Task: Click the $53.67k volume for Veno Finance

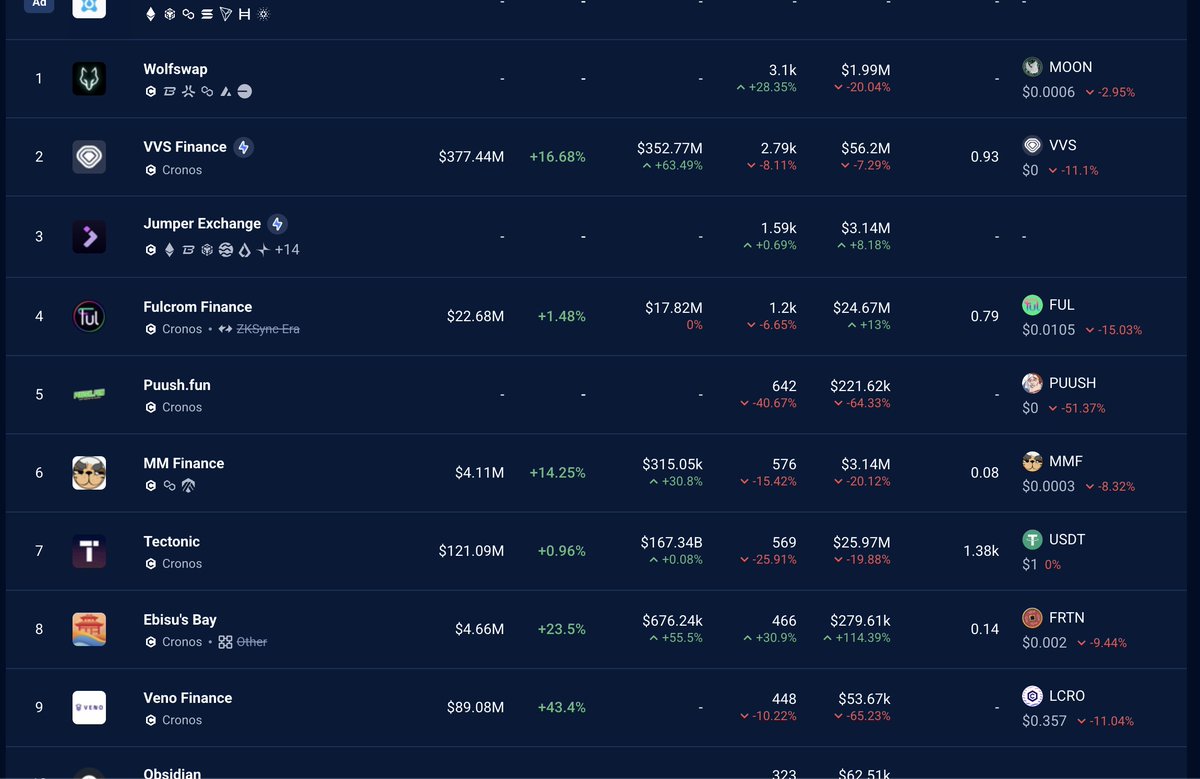Action: (x=864, y=698)
